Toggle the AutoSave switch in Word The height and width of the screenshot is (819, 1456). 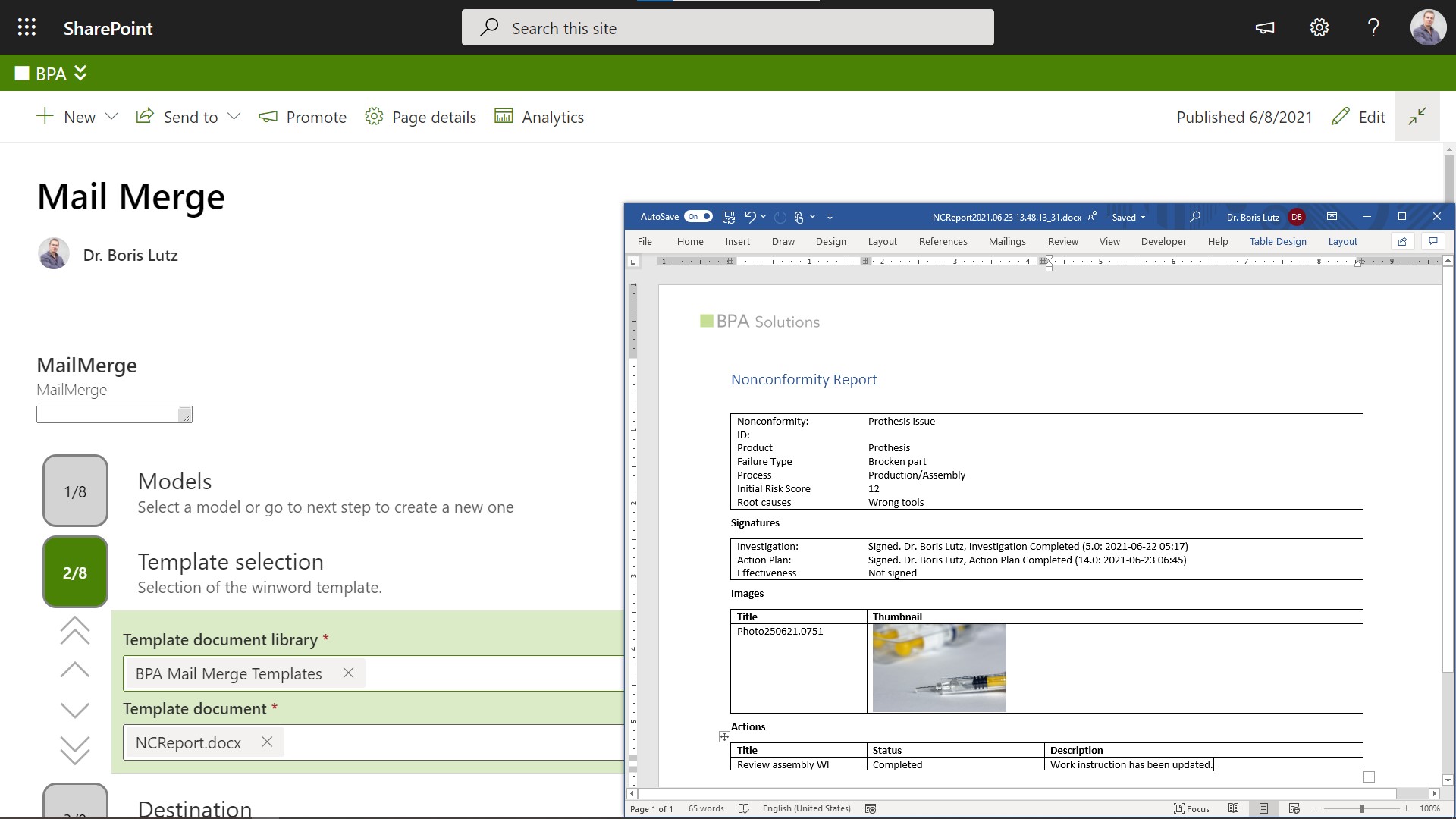click(x=698, y=217)
